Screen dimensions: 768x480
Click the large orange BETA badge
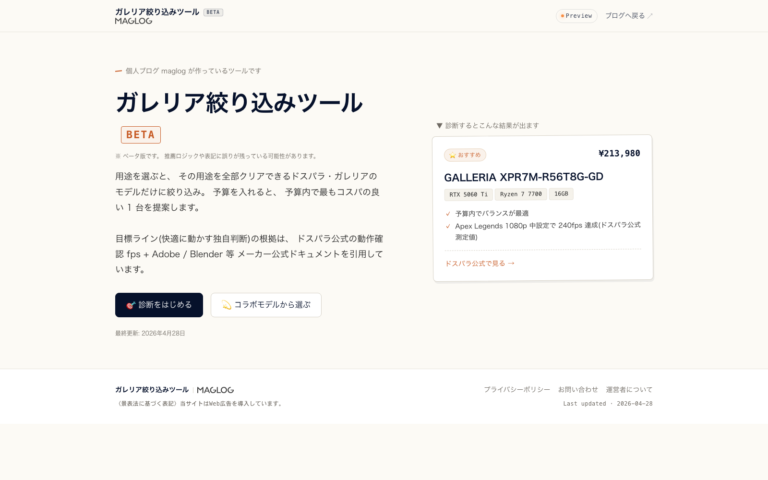141,135
